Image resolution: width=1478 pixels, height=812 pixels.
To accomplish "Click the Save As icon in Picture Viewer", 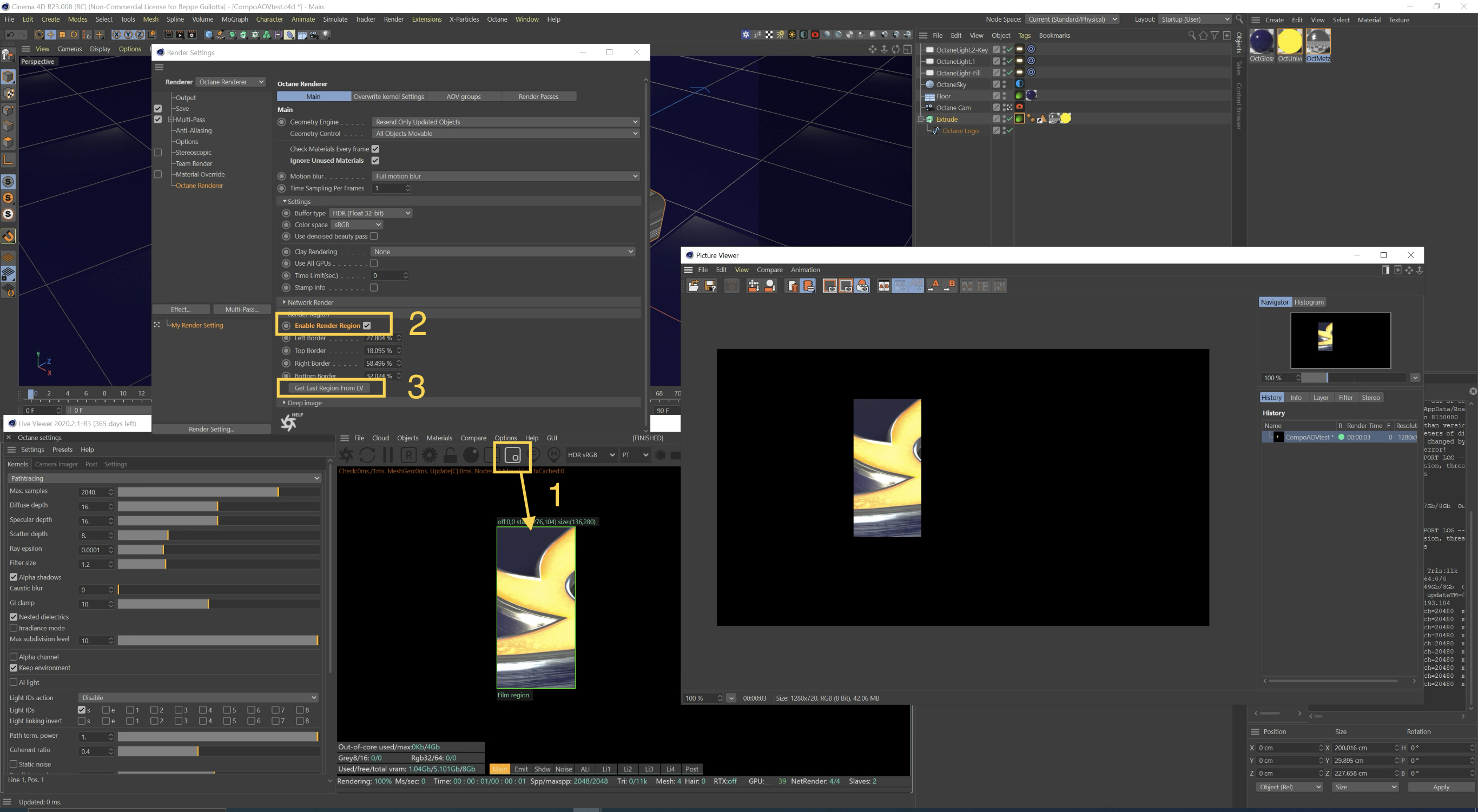I will pyautogui.click(x=710, y=286).
